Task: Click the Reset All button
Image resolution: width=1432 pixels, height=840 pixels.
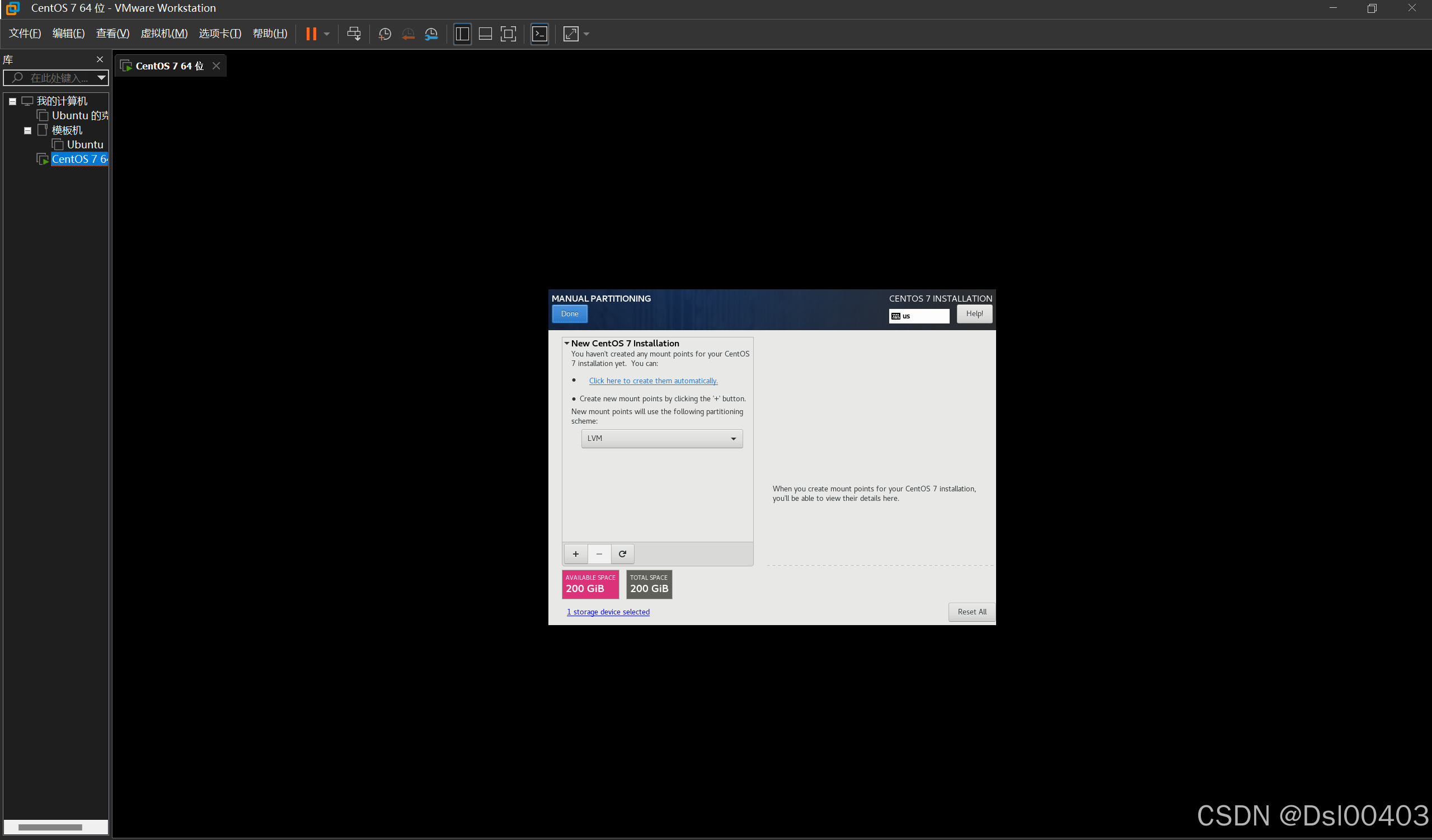Action: pyautogui.click(x=971, y=612)
